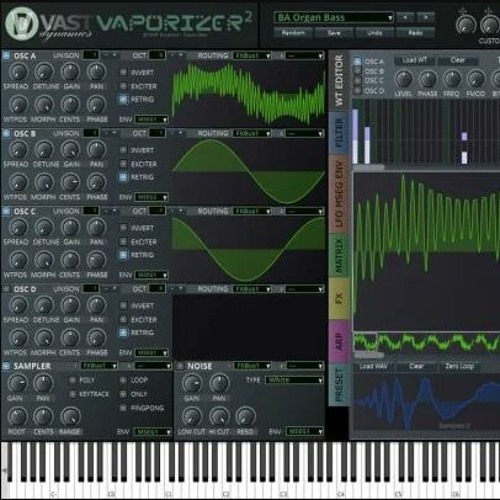Enable PINGPONG checkbox in Sampler
The image size is (500, 500).
click(123, 408)
